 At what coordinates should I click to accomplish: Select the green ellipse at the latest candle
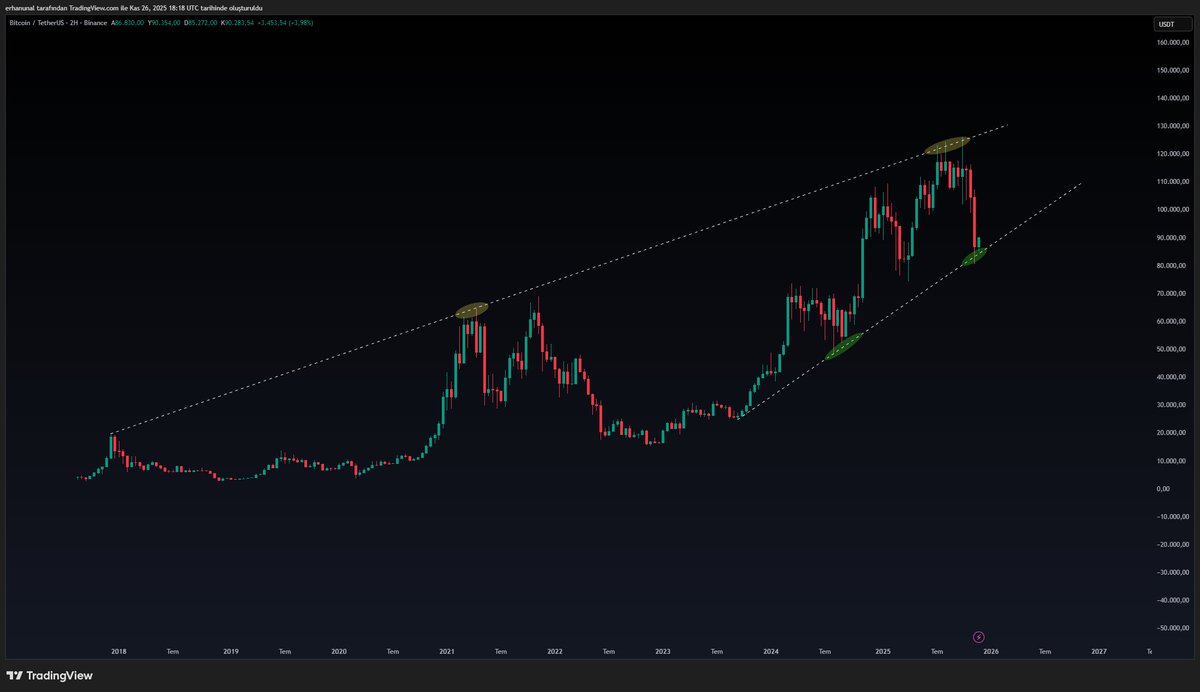[x=975, y=256]
